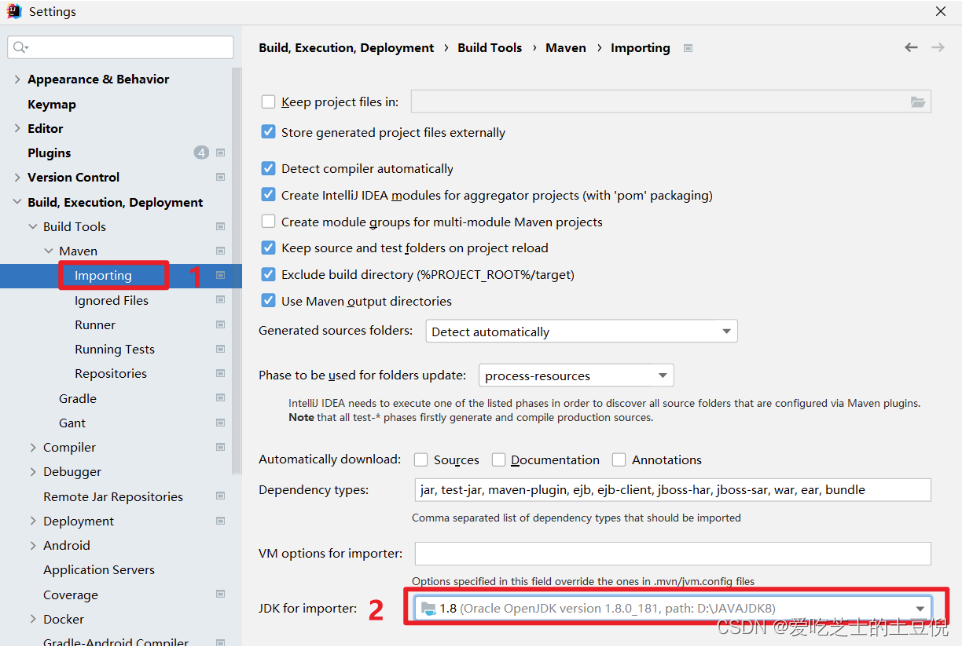Expand the Debugger node
This screenshot has height=646, width=964.
pyautogui.click(x=33, y=471)
